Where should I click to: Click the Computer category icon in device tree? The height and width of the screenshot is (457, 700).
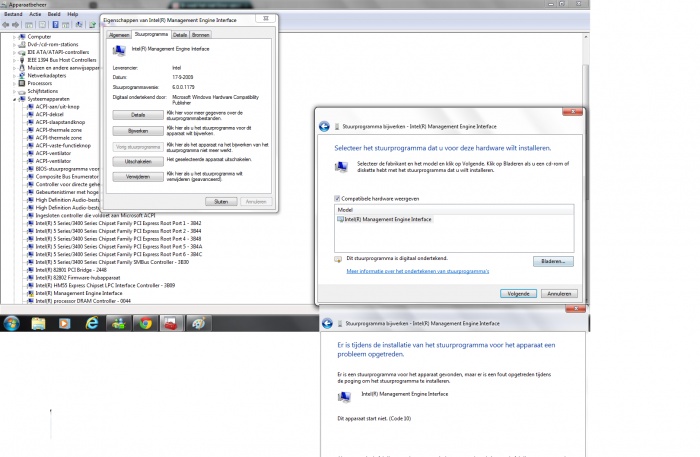(22, 37)
